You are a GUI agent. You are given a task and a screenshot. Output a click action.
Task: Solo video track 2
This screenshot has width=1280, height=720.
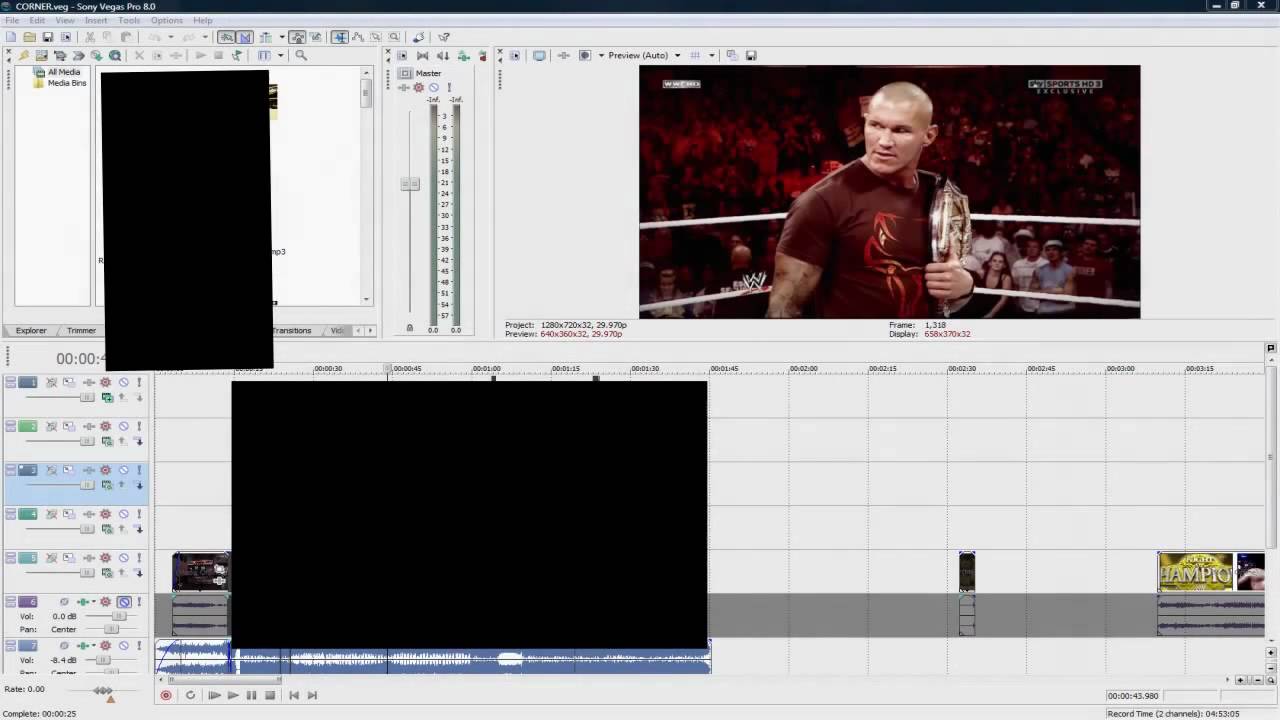(139, 426)
